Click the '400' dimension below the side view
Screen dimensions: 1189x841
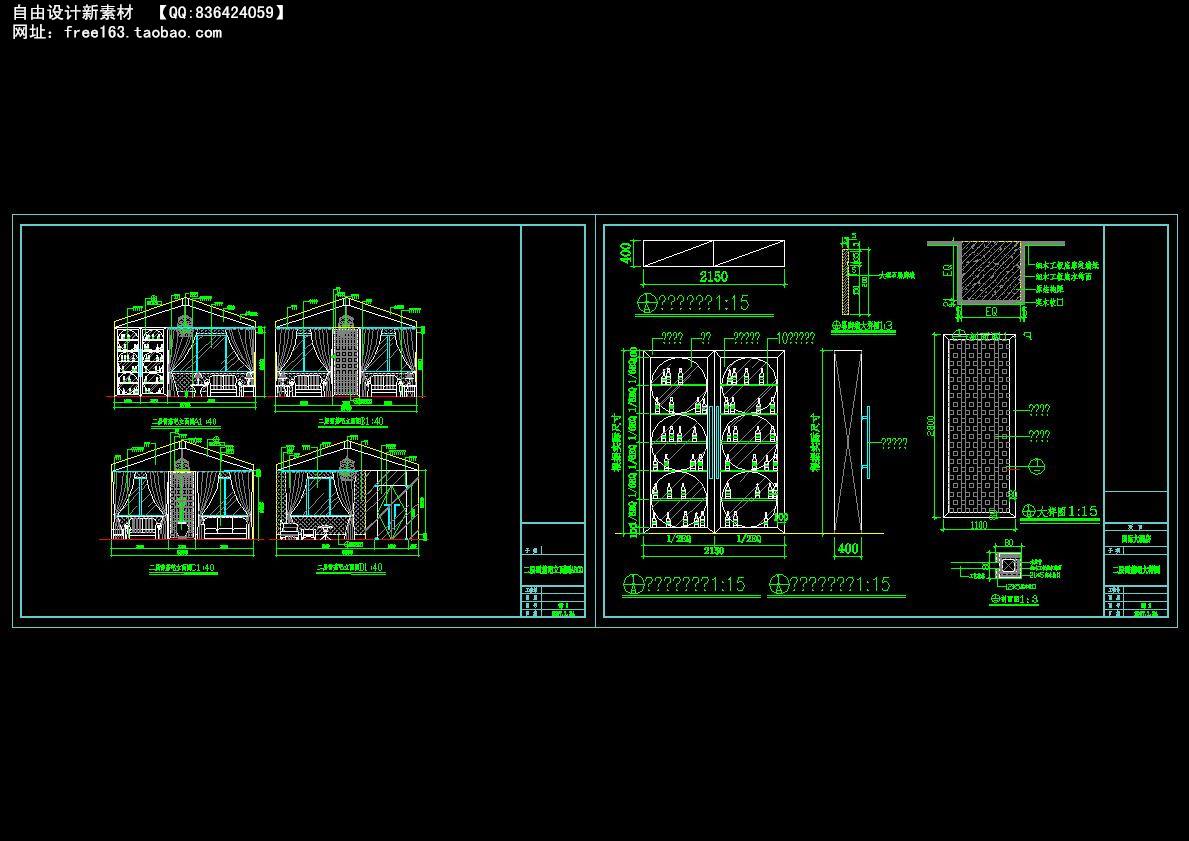click(848, 548)
